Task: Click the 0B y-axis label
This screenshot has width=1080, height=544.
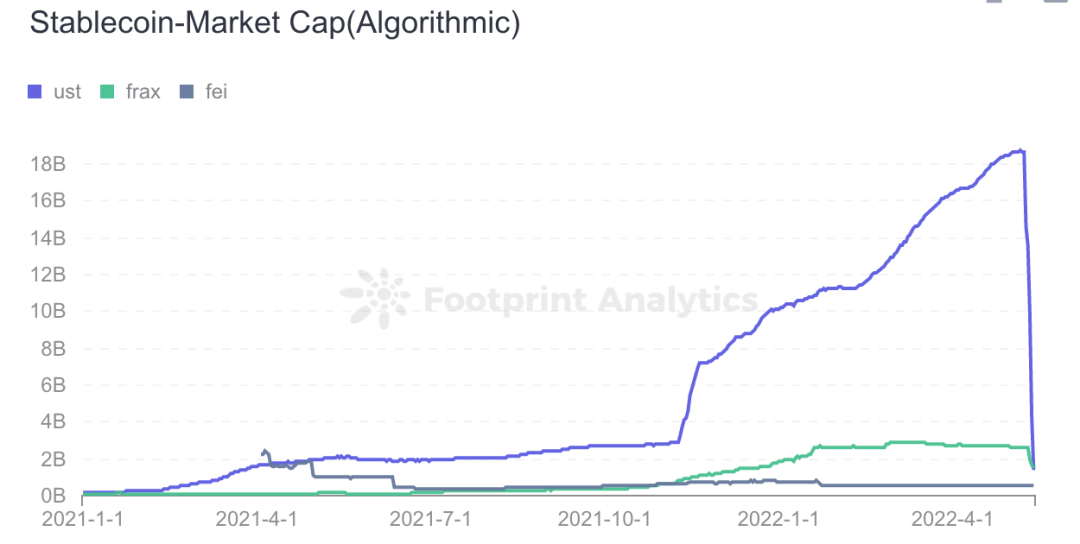Action: tap(52, 495)
